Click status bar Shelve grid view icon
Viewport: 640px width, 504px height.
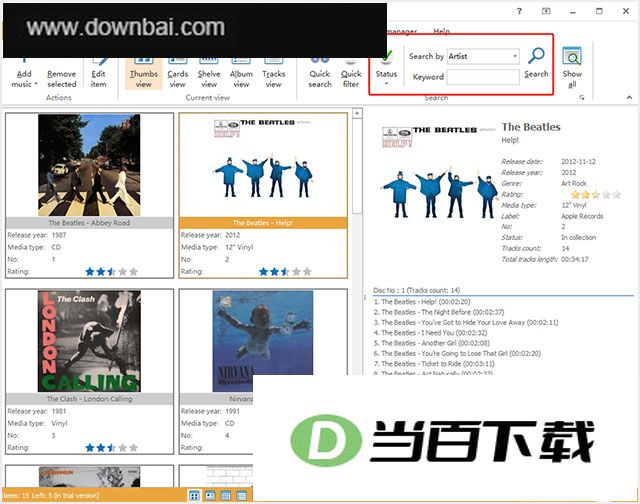coord(226,496)
